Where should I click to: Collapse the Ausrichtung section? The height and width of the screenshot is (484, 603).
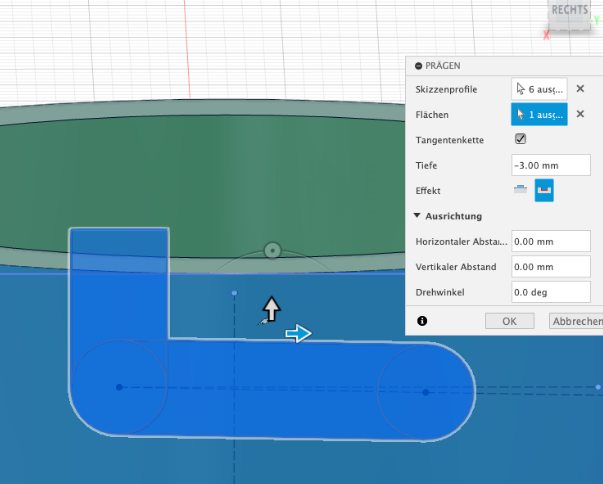tap(417, 216)
